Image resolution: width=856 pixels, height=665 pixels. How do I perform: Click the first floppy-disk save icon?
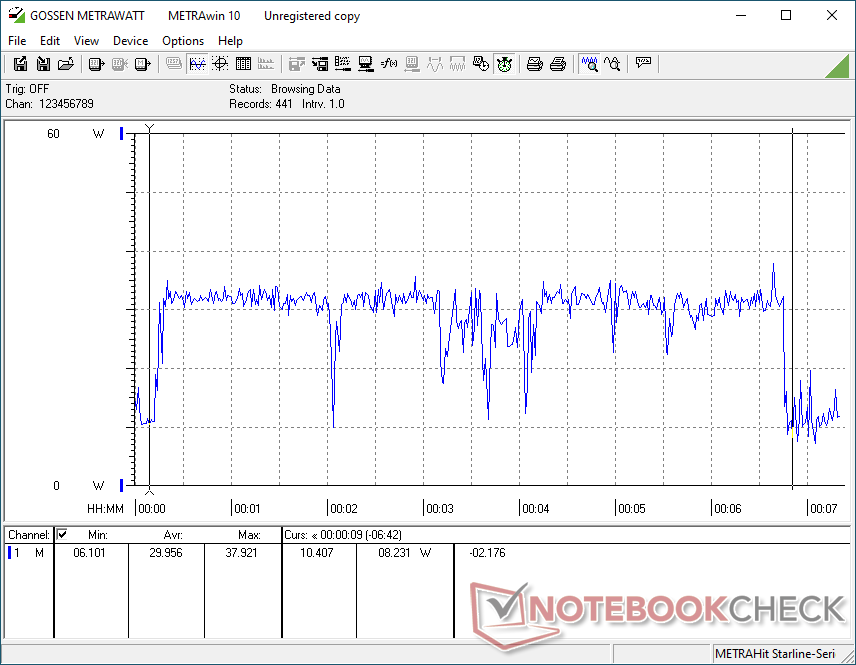click(x=20, y=64)
